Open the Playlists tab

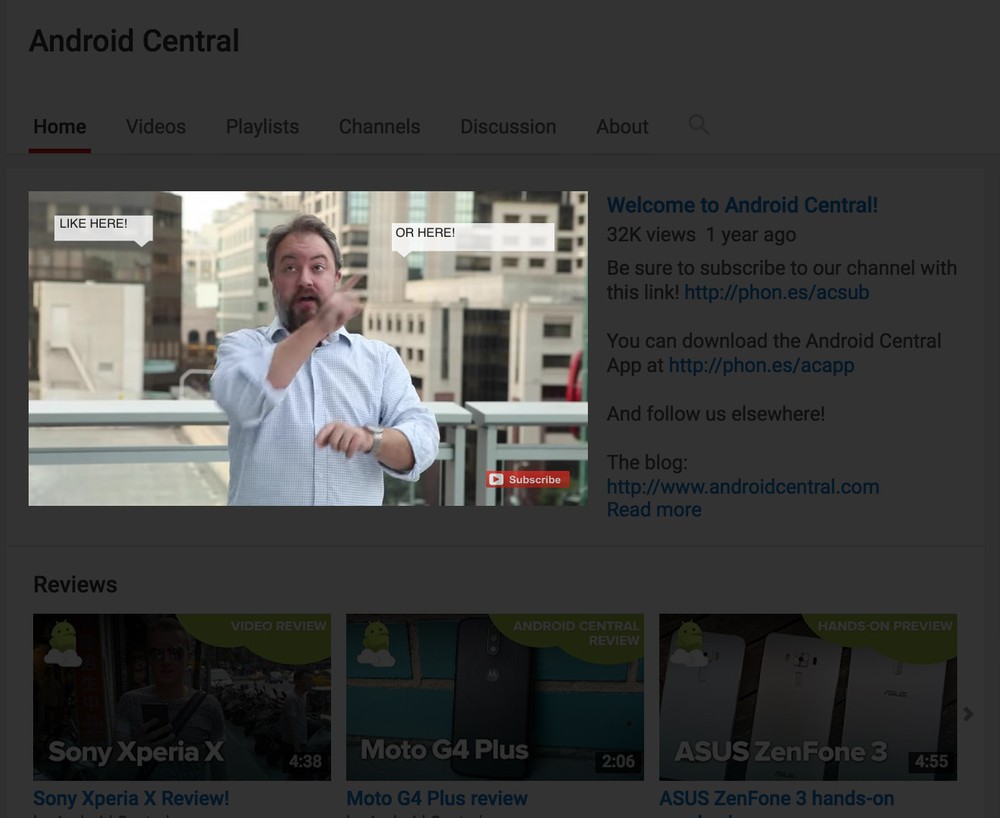(x=262, y=127)
